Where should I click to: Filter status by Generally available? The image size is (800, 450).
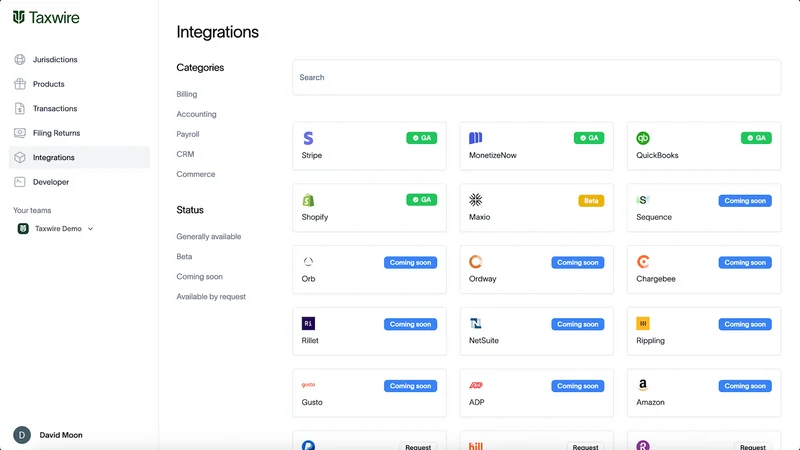(x=209, y=237)
